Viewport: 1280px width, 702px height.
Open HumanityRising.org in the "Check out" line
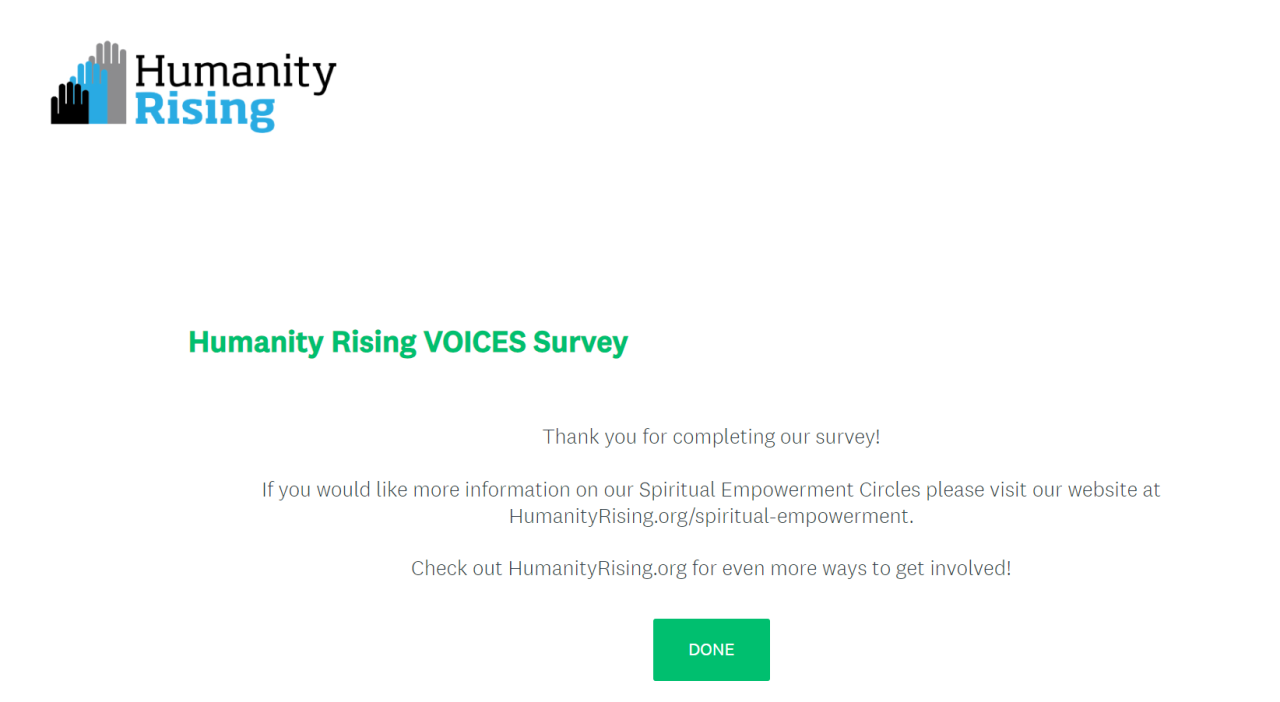click(x=597, y=568)
